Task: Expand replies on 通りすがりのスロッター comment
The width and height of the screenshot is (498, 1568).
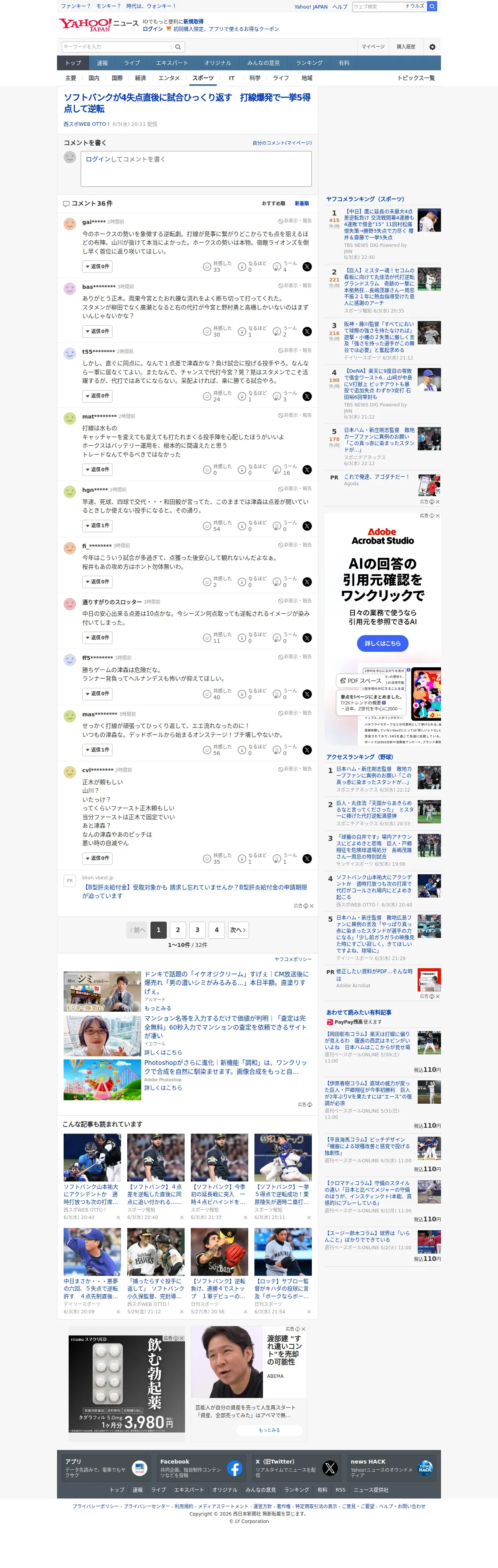Action: tap(97, 638)
